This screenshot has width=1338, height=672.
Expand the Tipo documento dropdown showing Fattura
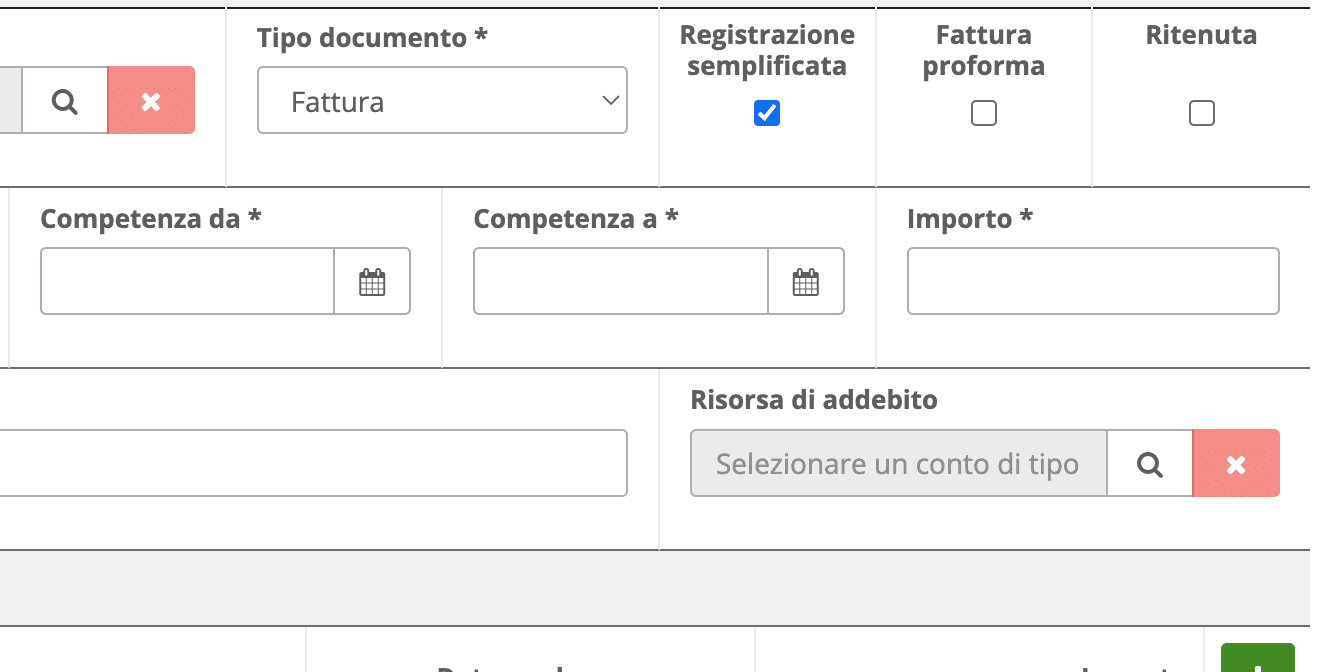click(x=442, y=100)
